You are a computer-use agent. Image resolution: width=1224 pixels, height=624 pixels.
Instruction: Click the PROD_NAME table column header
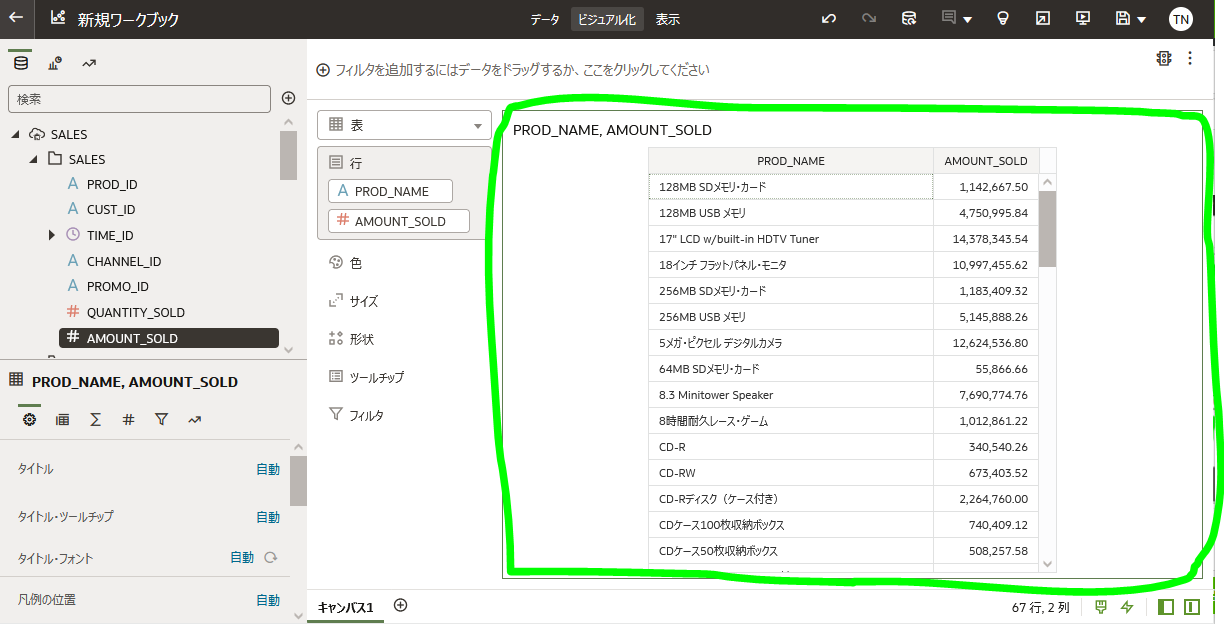791,160
